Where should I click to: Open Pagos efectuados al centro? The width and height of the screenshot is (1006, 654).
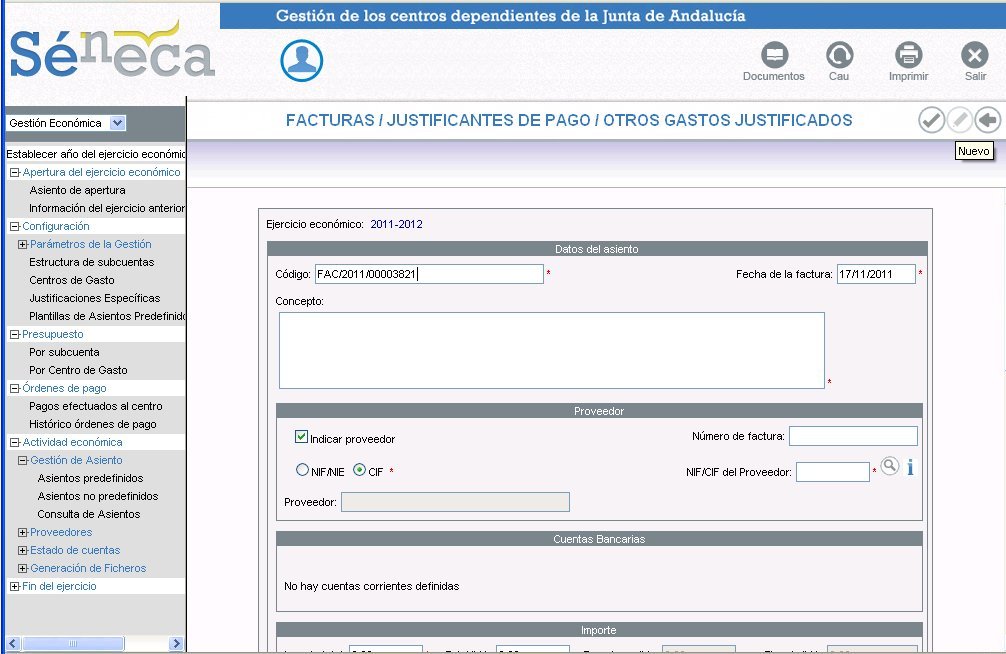tap(96, 406)
